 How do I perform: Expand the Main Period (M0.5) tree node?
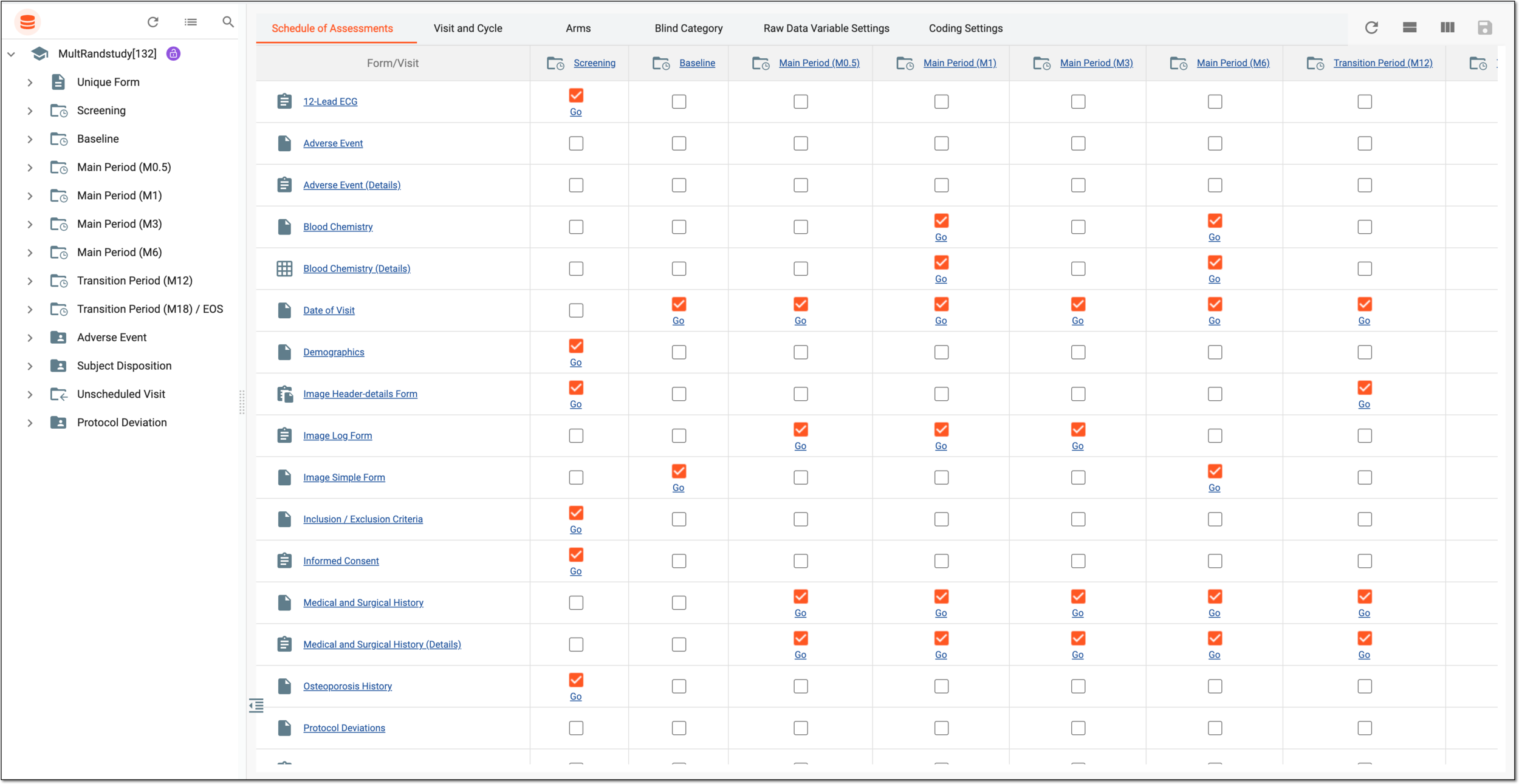[30, 167]
